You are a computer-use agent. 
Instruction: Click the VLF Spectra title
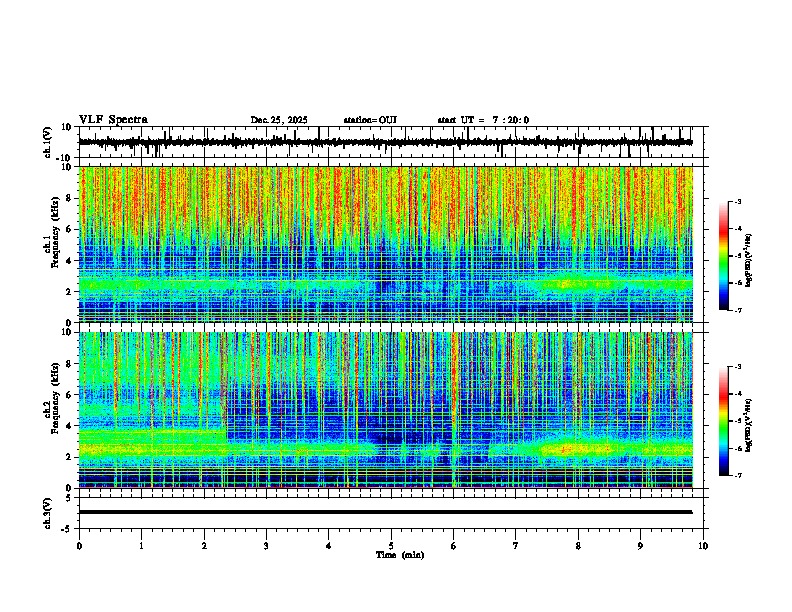click(113, 120)
